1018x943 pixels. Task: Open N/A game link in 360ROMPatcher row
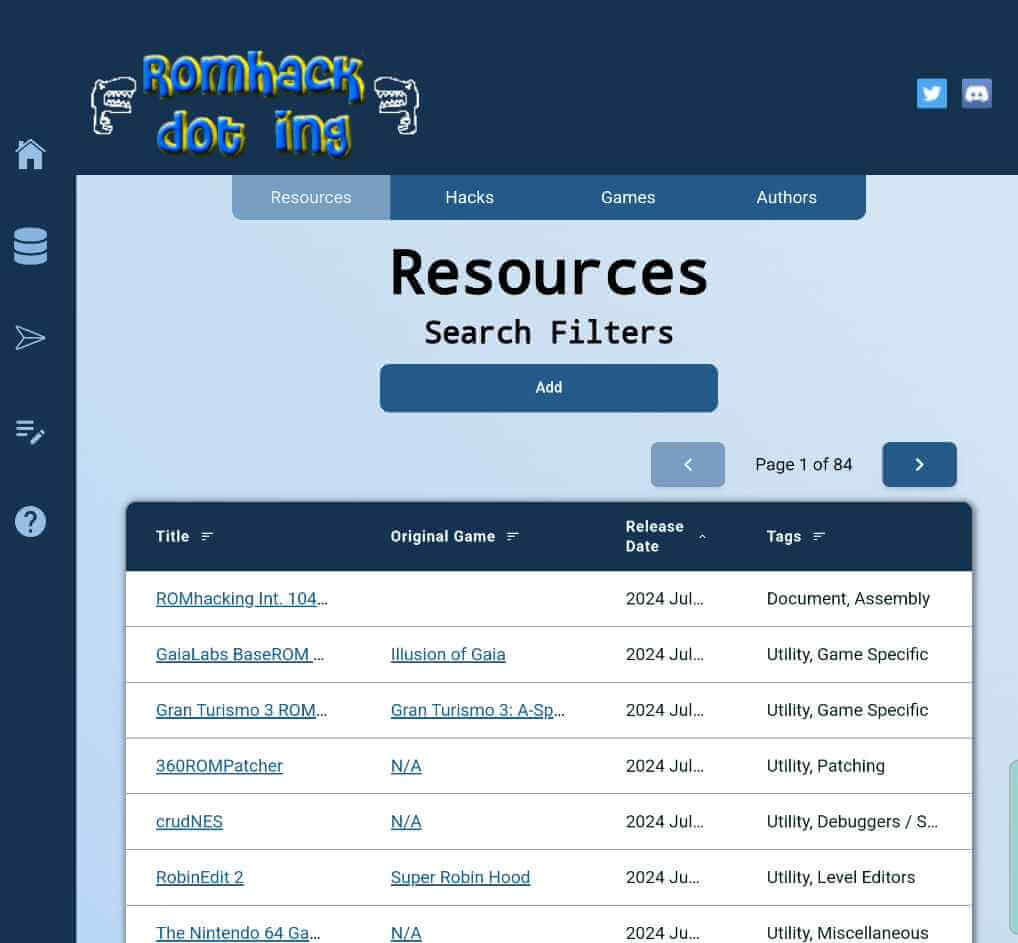406,766
